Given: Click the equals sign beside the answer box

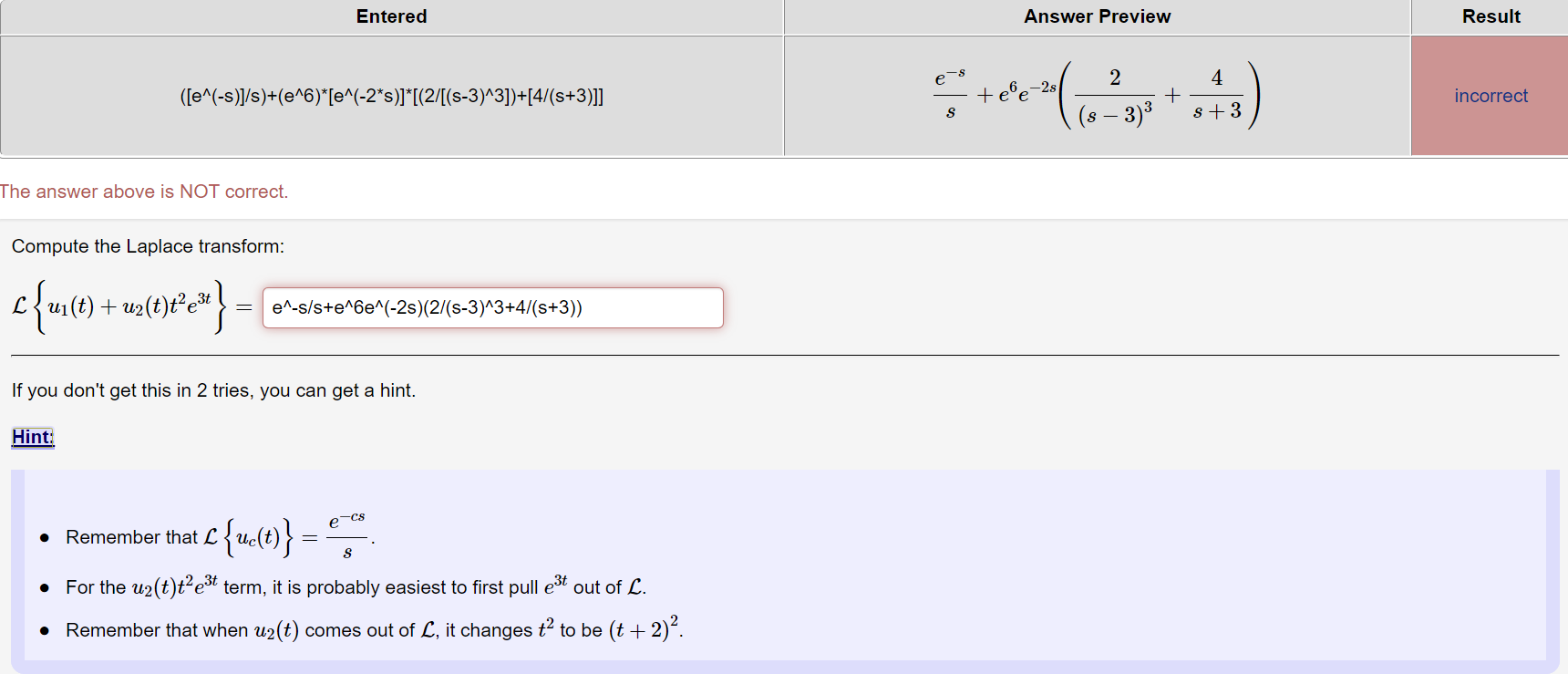Looking at the screenshot, I should (242, 307).
